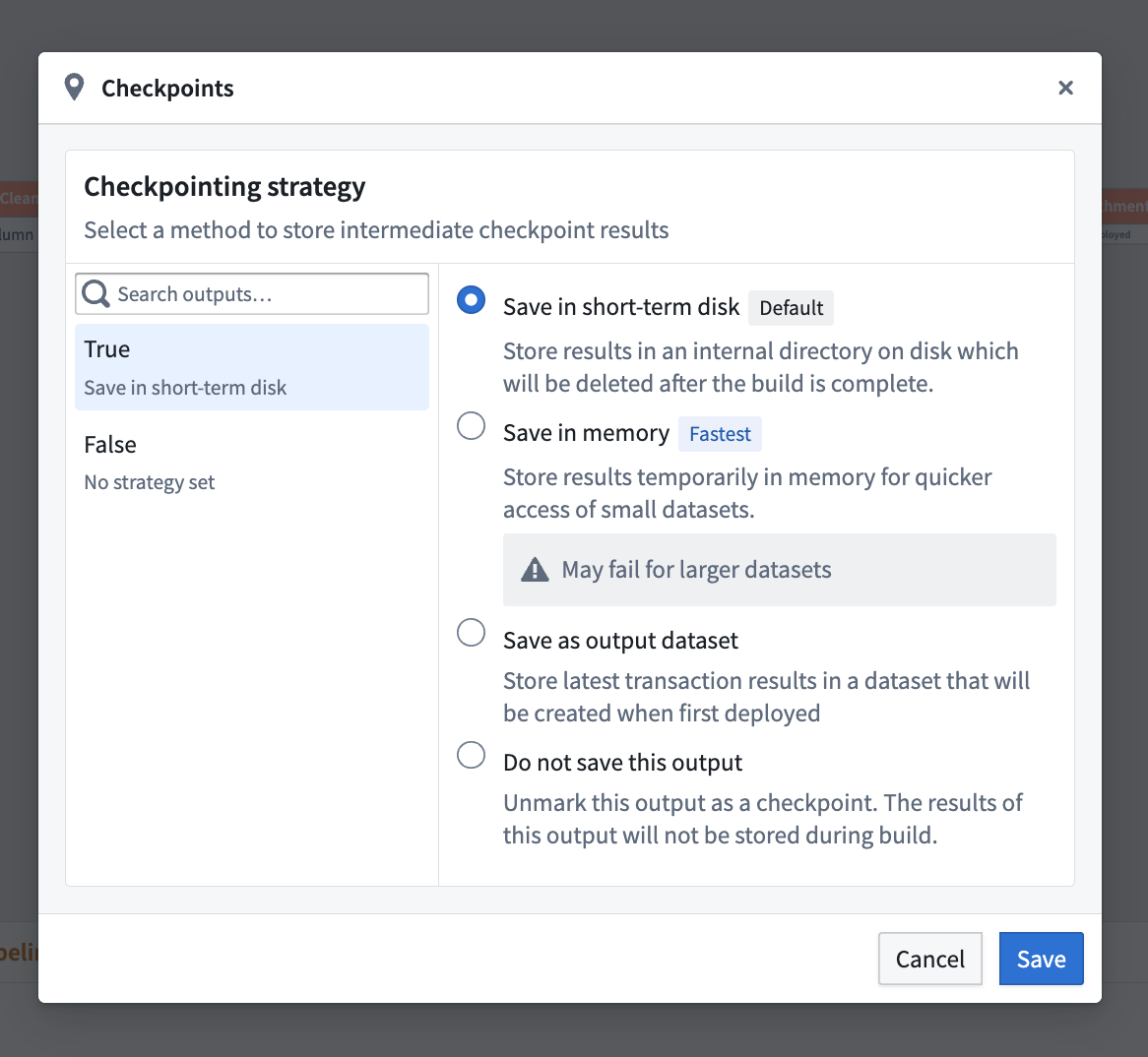Click the magnifying glass search icon
1148x1057 pixels.
(95, 292)
